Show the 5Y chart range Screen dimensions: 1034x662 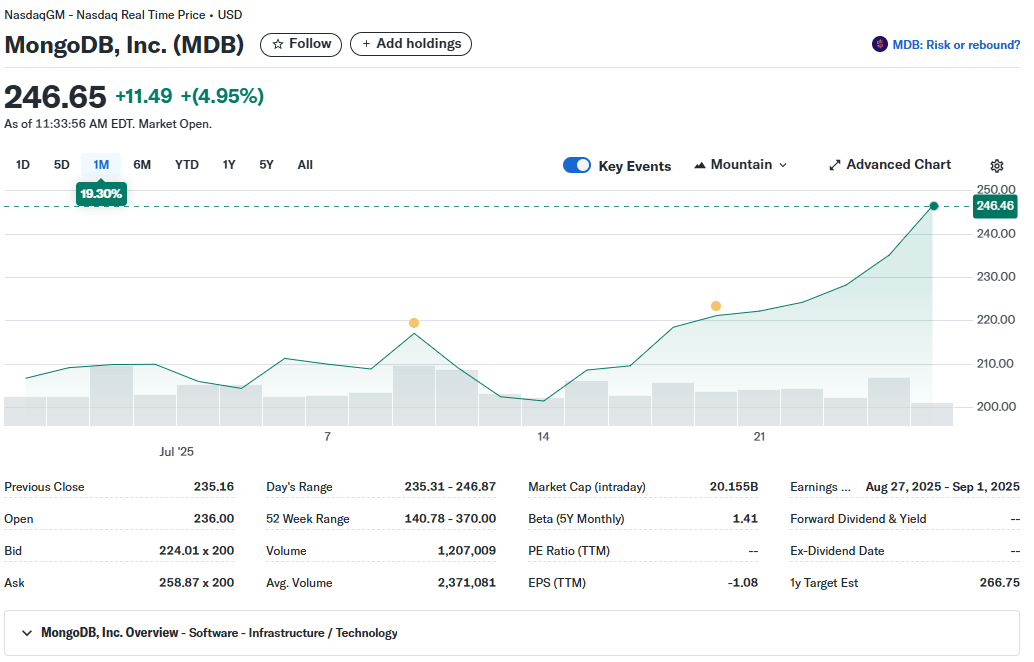(x=266, y=165)
